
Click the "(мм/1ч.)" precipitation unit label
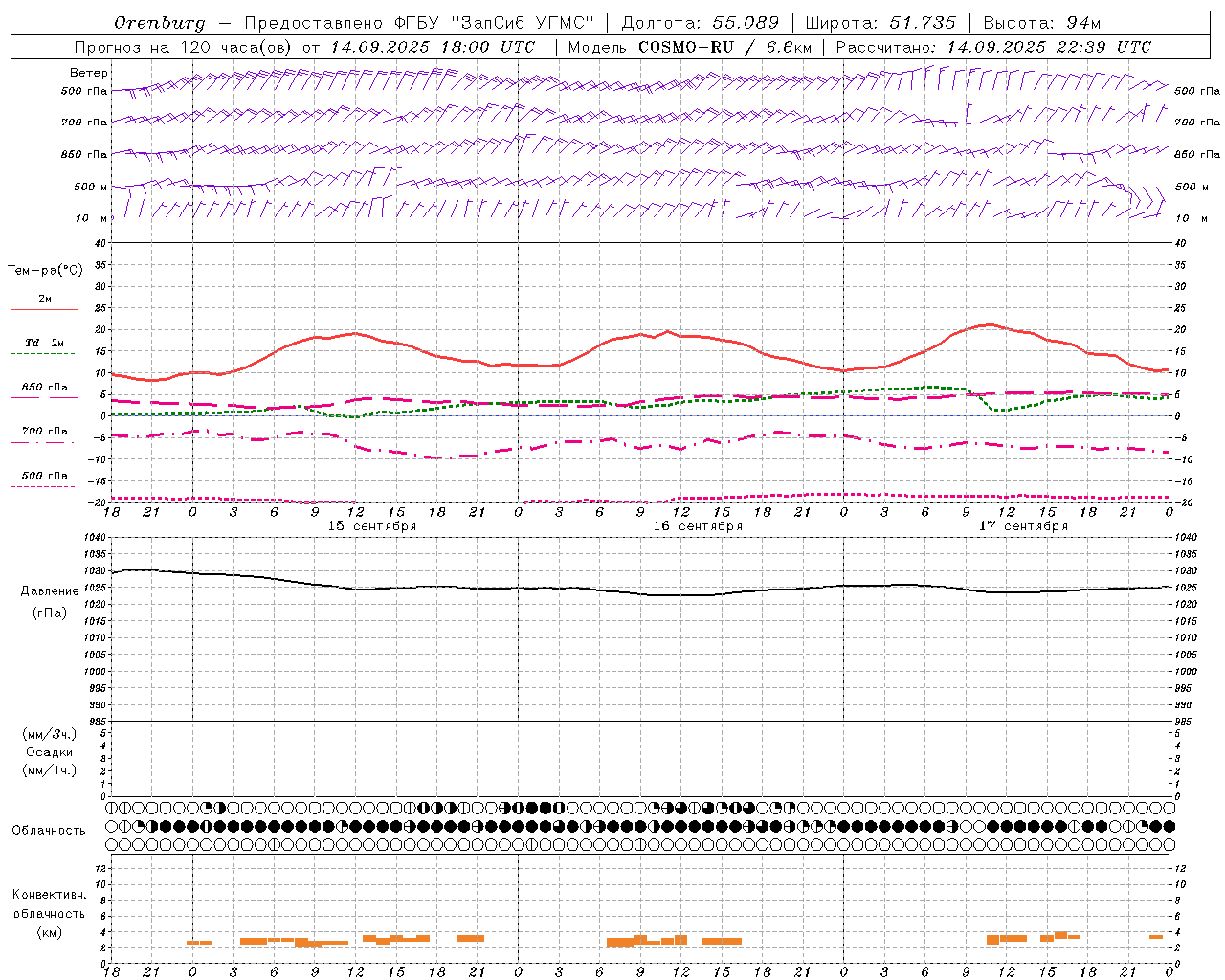coord(50,770)
